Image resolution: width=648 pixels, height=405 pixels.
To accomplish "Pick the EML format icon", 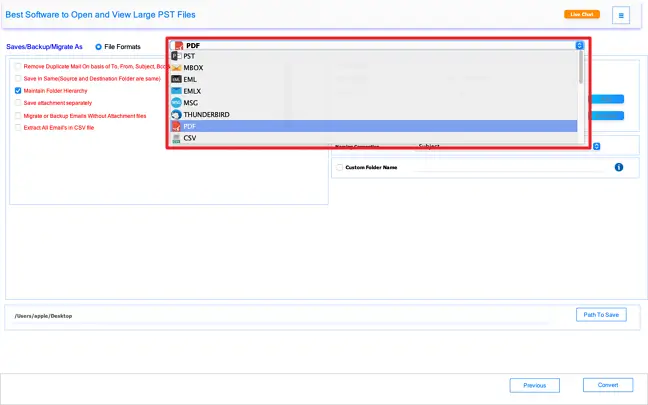I will (176, 79).
